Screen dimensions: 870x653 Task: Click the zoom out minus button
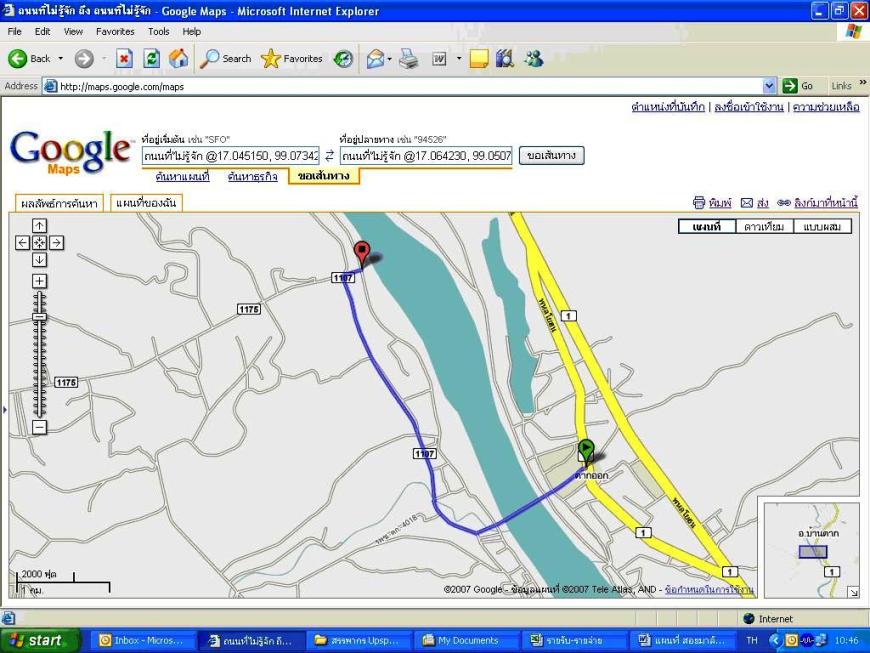coord(39,427)
